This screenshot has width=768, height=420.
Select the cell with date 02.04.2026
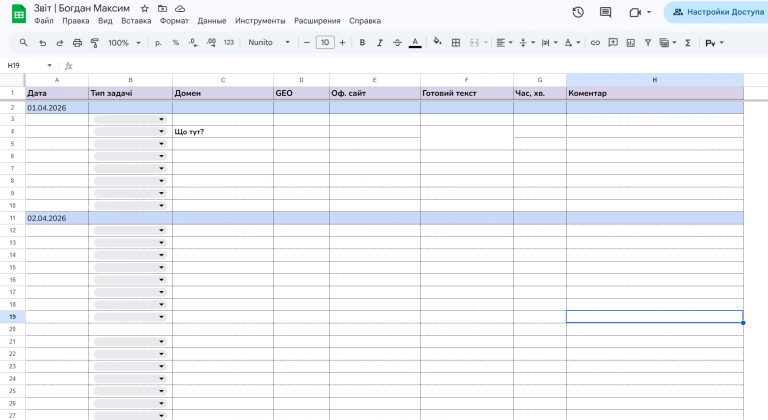tap(57, 218)
